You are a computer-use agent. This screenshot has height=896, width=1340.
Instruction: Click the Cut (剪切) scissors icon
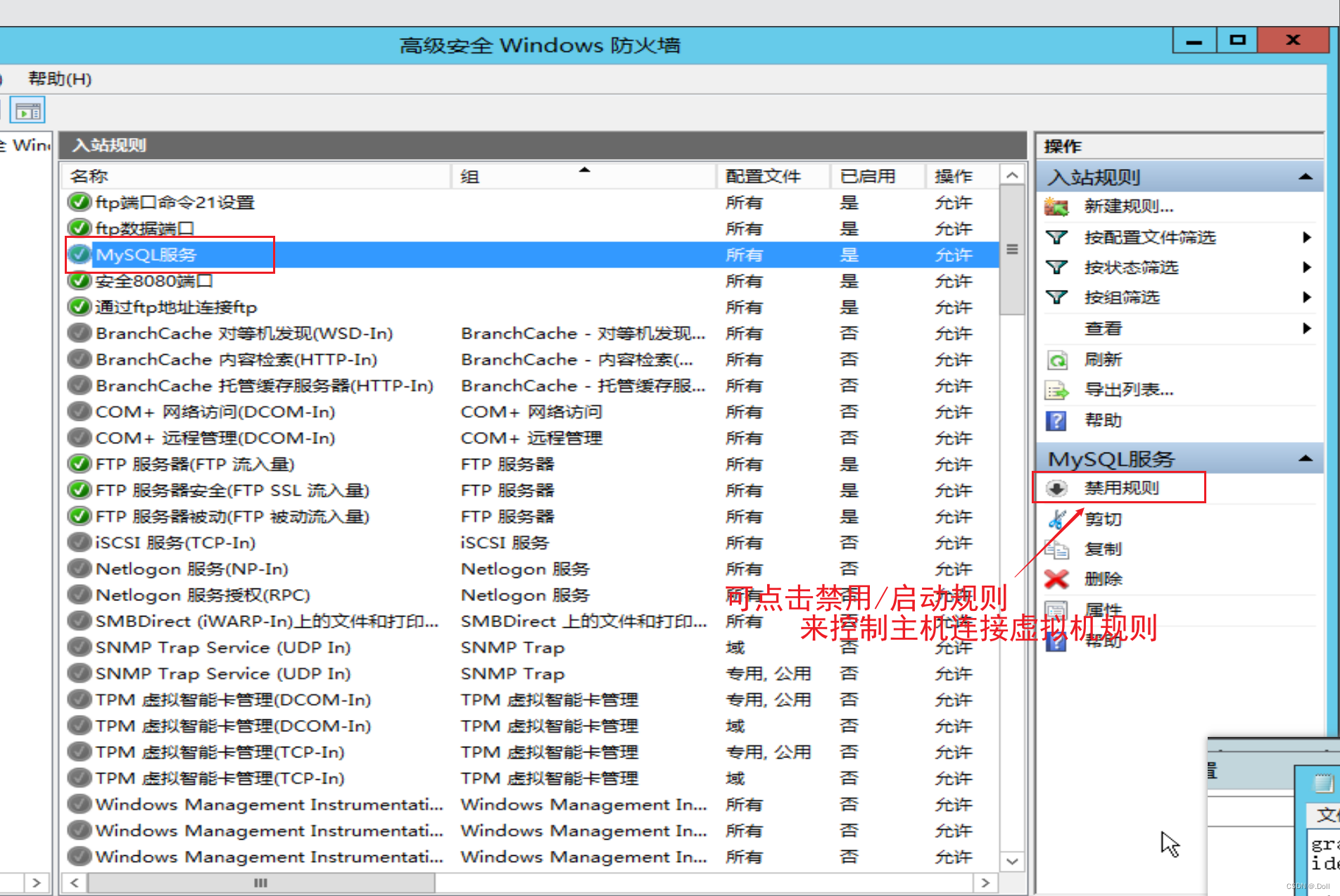pyautogui.click(x=1057, y=519)
